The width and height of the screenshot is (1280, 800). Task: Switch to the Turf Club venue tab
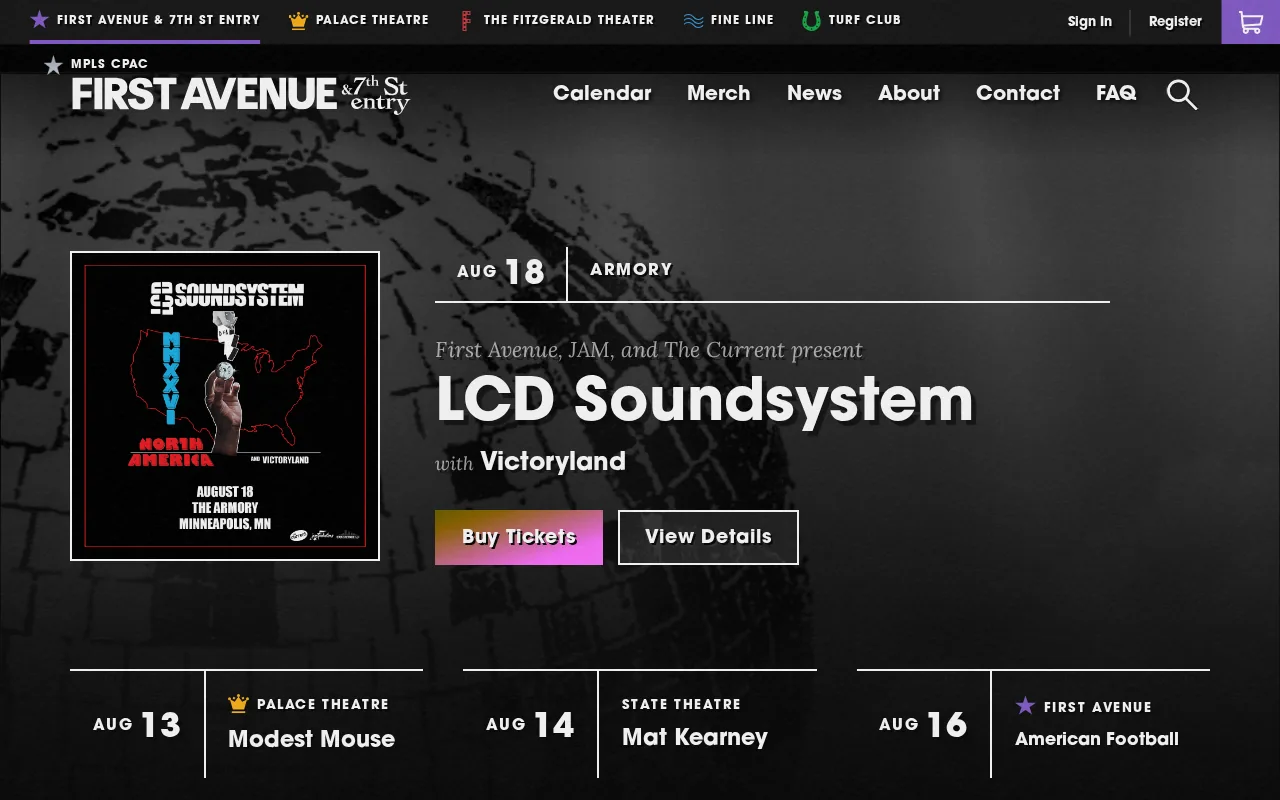click(851, 20)
